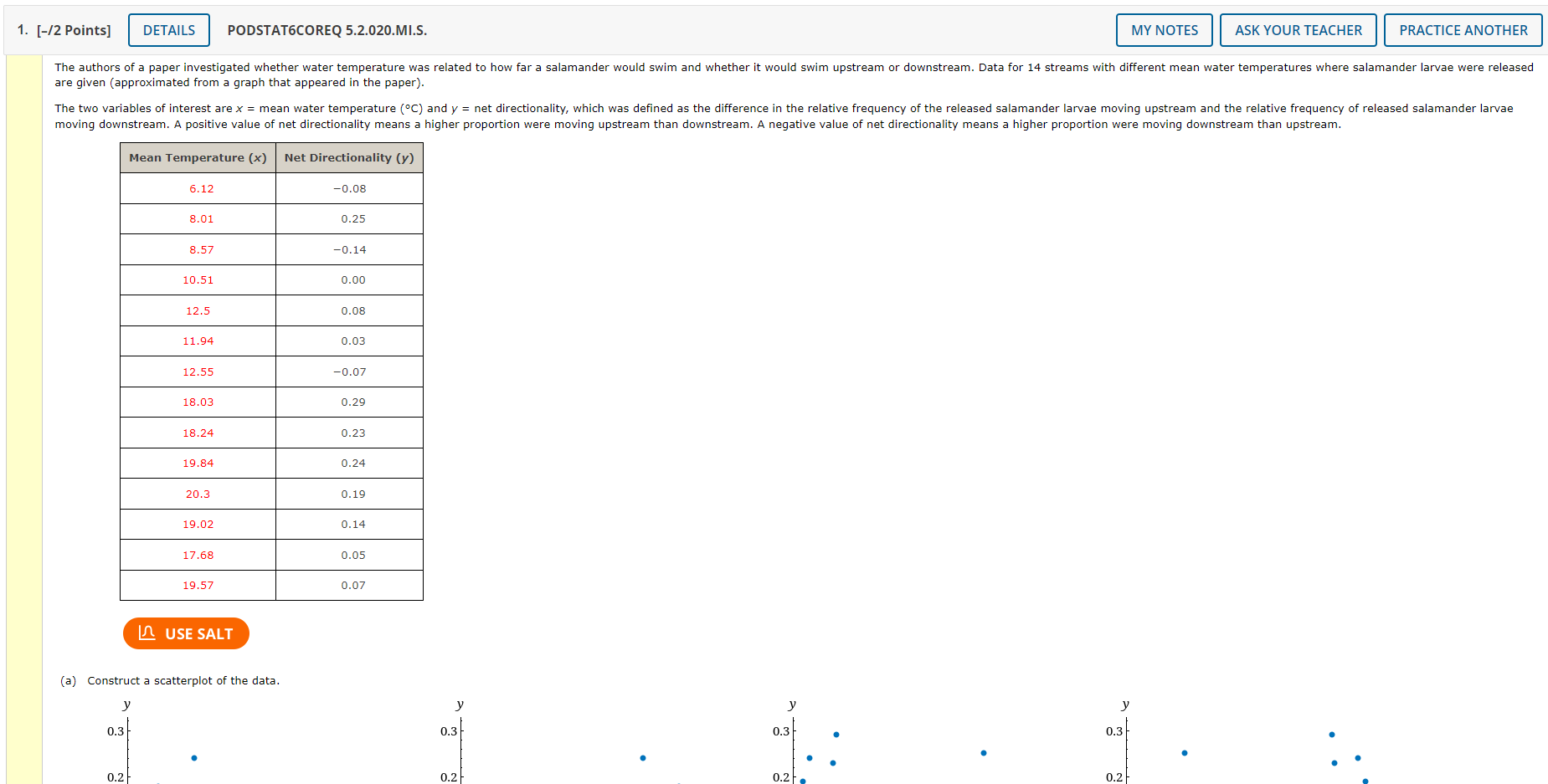Click the USE SALT button

pyautogui.click(x=186, y=633)
